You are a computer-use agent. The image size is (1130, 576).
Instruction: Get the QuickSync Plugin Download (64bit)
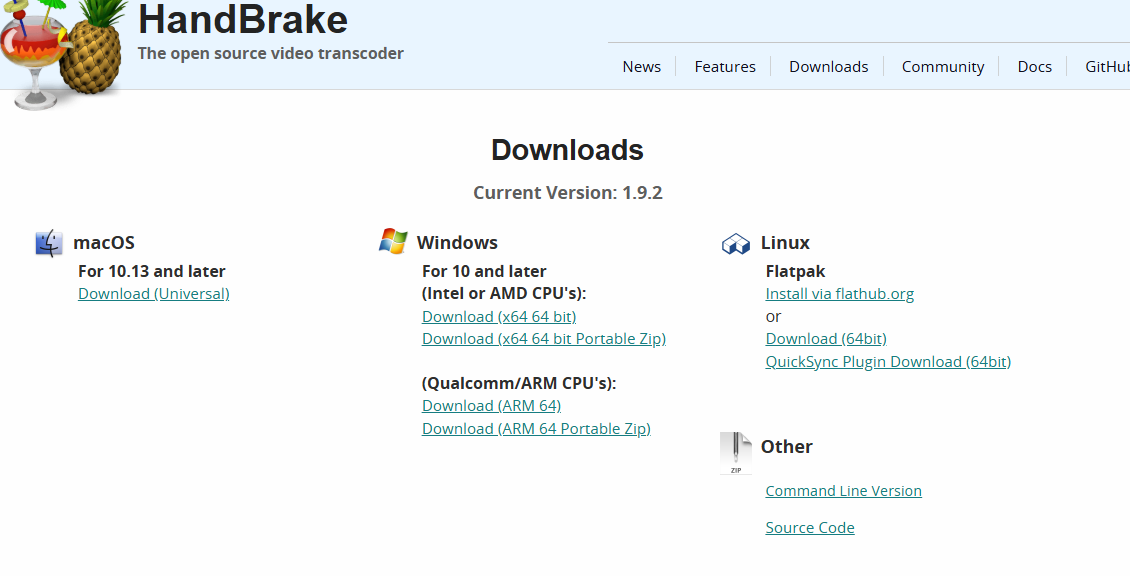pos(888,362)
